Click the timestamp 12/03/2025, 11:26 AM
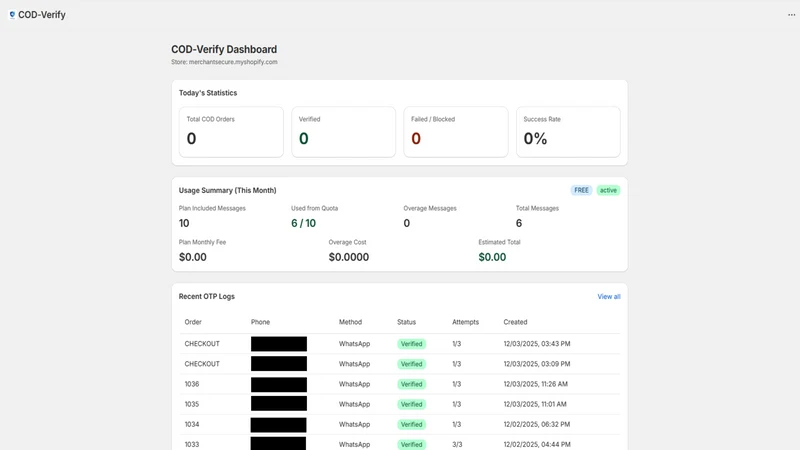The height and width of the screenshot is (450, 800). pyautogui.click(x=535, y=384)
